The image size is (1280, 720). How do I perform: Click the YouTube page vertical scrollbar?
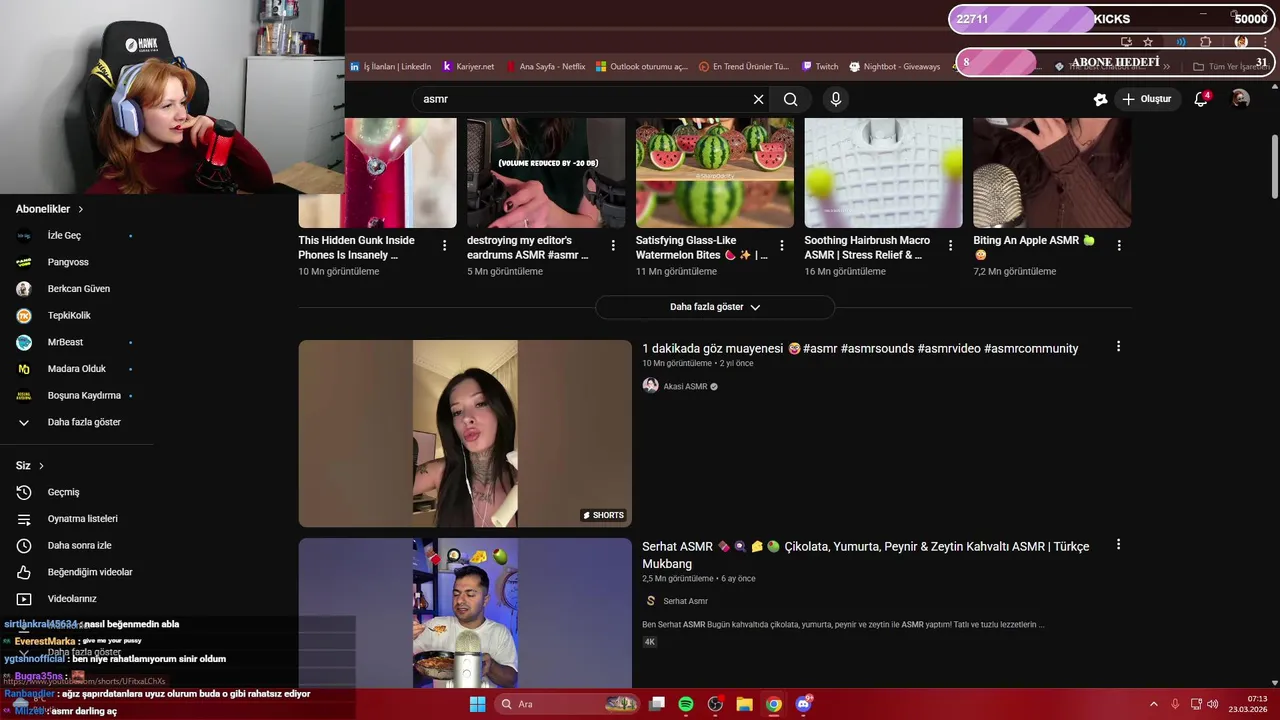point(1275,165)
